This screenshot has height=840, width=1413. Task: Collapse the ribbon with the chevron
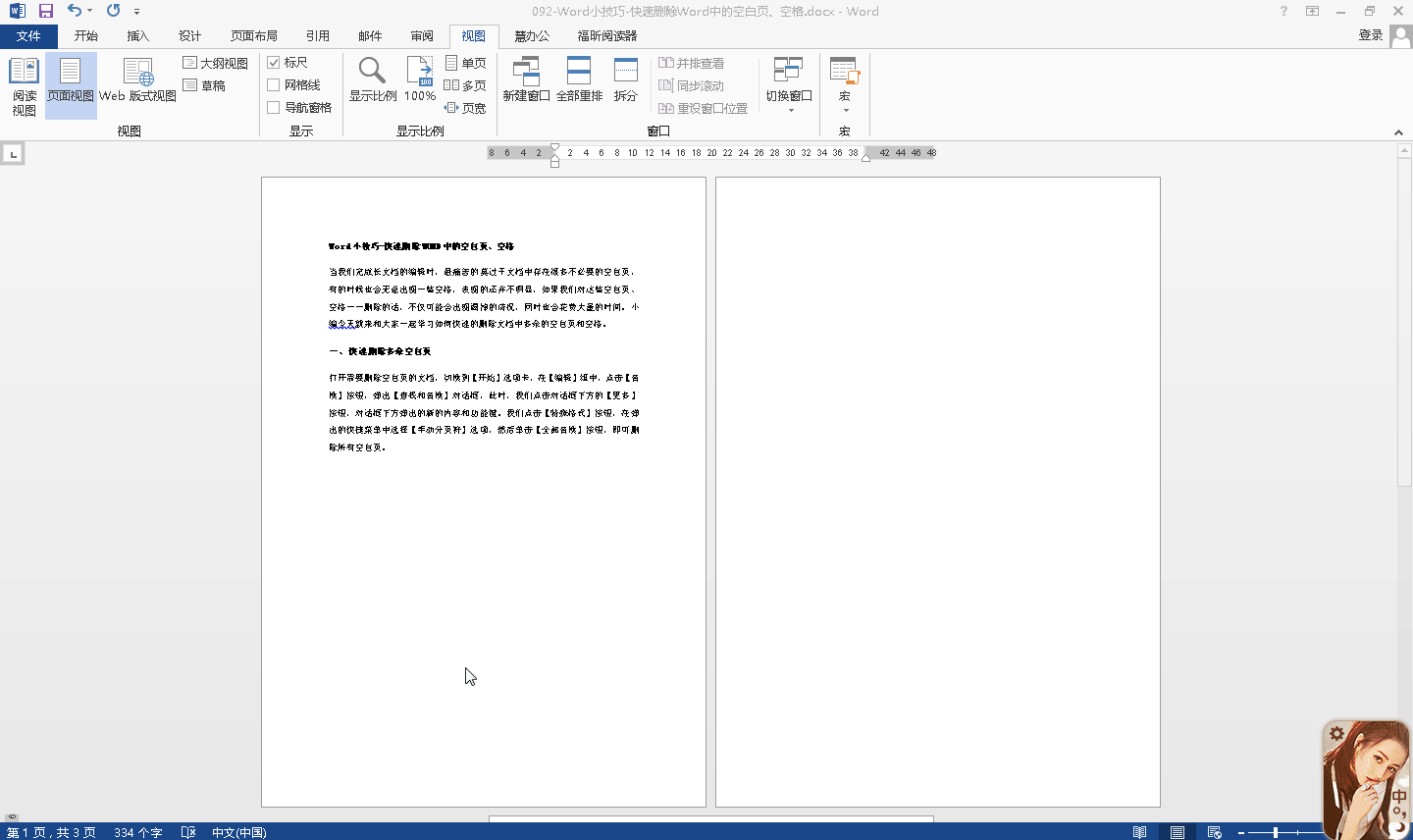[1399, 131]
